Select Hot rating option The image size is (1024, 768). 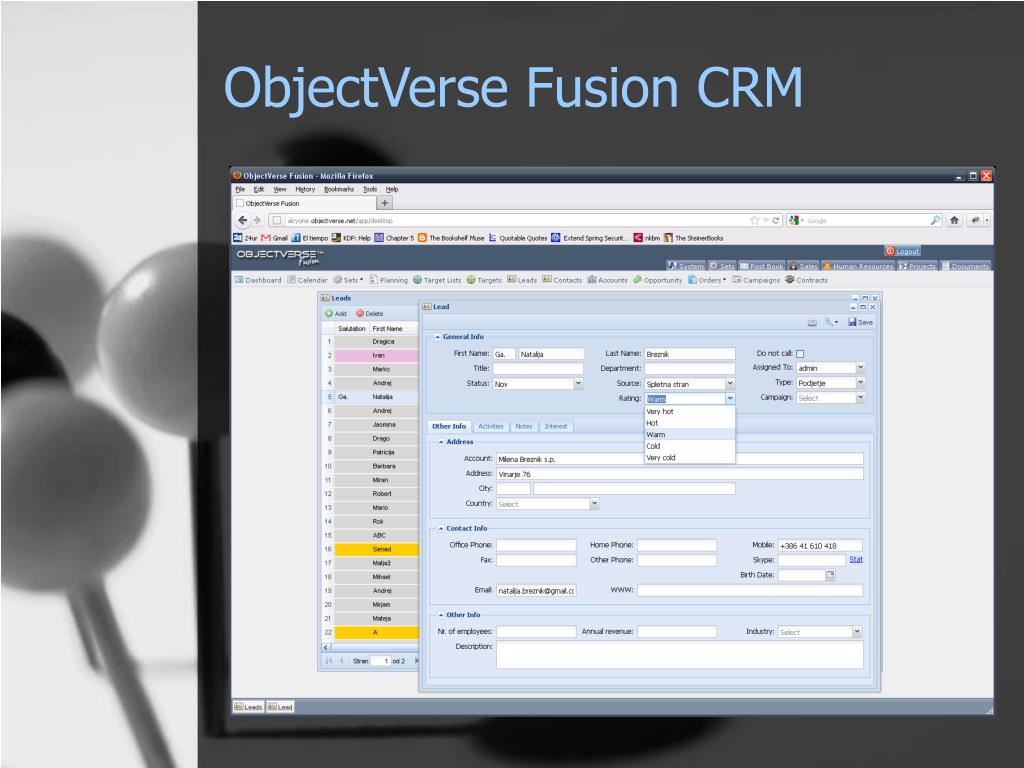point(690,423)
